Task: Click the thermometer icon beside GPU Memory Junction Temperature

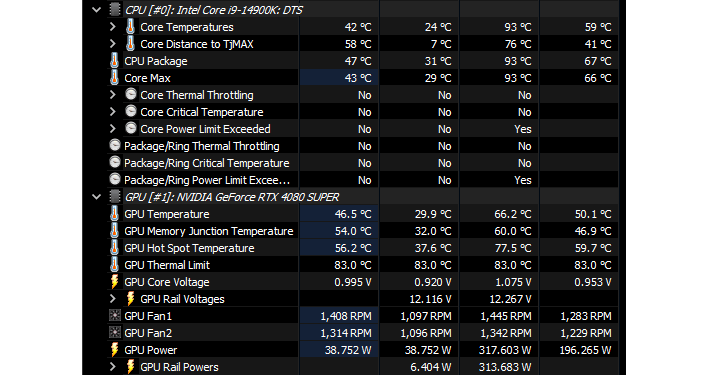Action: [114, 231]
